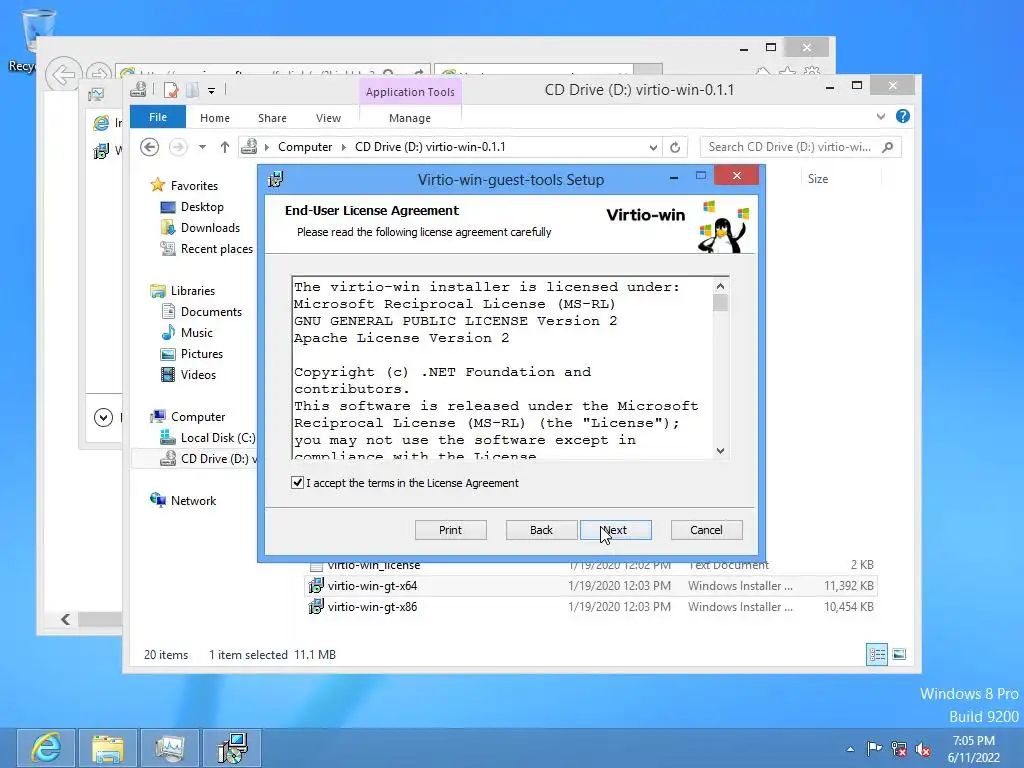Click the license text scrollbar thumb
Screen dimensions: 1024x768
(x=720, y=302)
